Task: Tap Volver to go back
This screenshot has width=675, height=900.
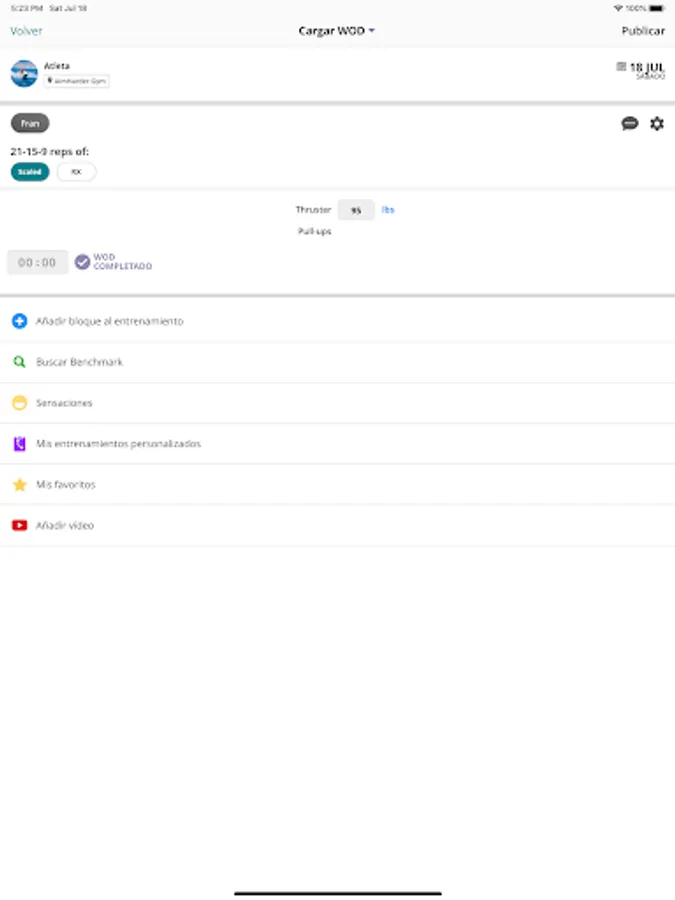Action: click(26, 31)
